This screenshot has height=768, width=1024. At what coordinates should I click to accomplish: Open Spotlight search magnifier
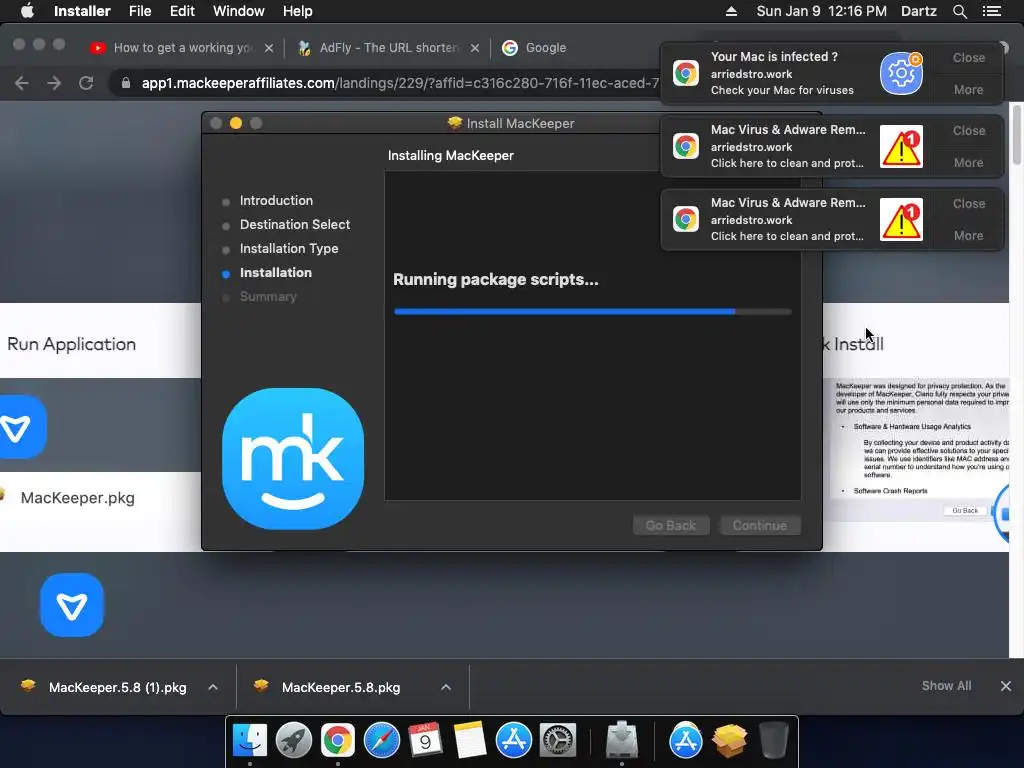click(959, 11)
